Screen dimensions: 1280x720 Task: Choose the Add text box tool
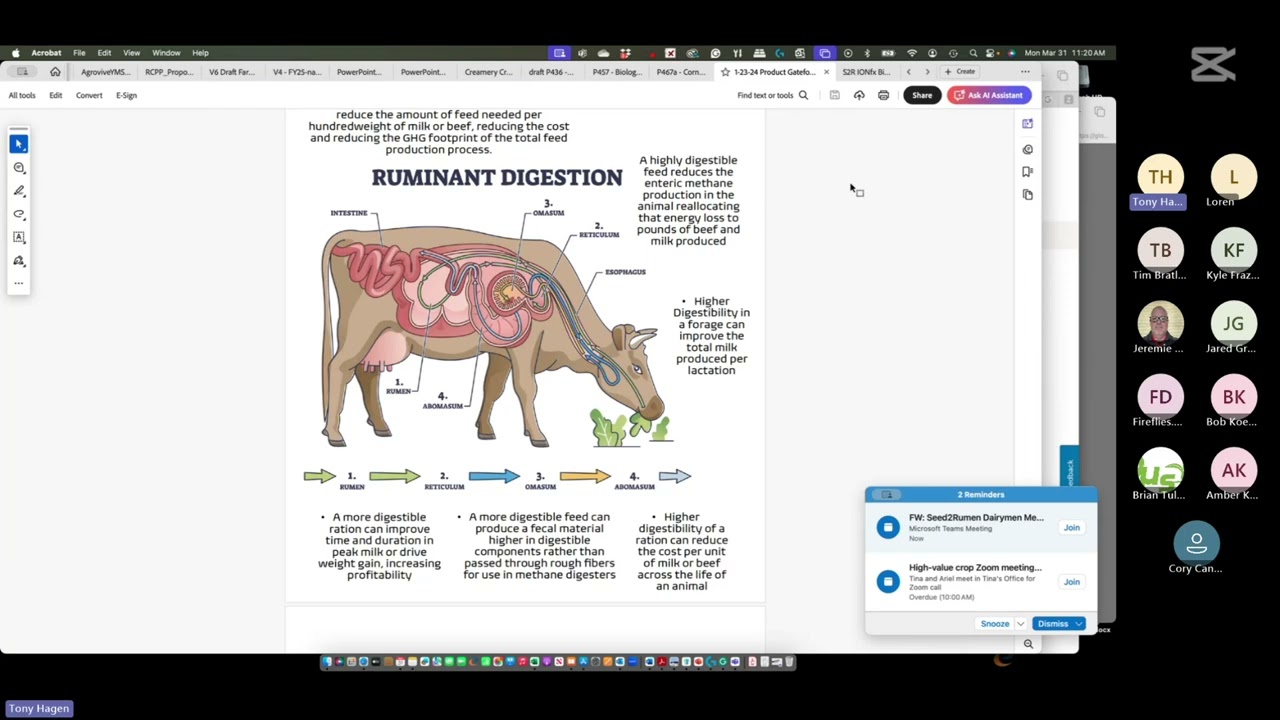19,238
